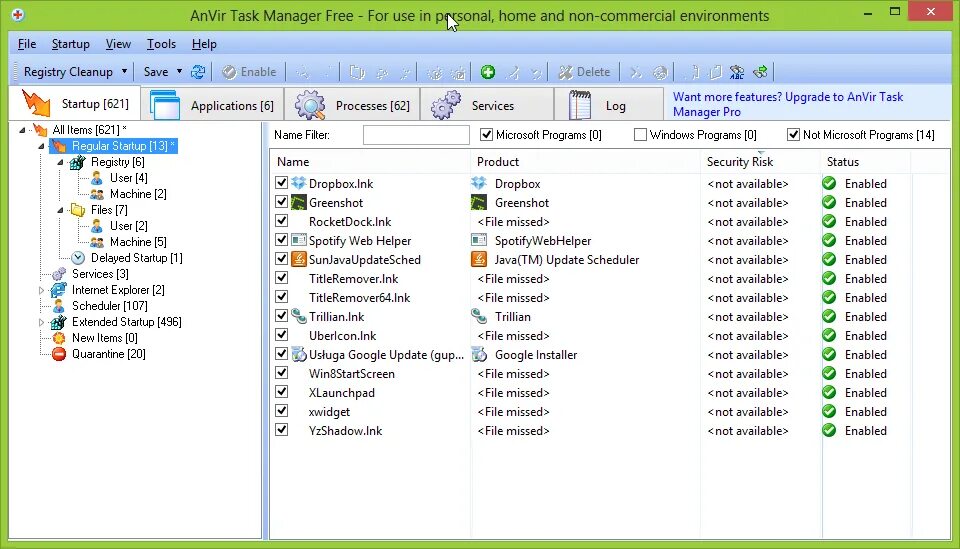The width and height of the screenshot is (960, 549).
Task: Switch to the Log tab
Action: pyautogui.click(x=609, y=105)
